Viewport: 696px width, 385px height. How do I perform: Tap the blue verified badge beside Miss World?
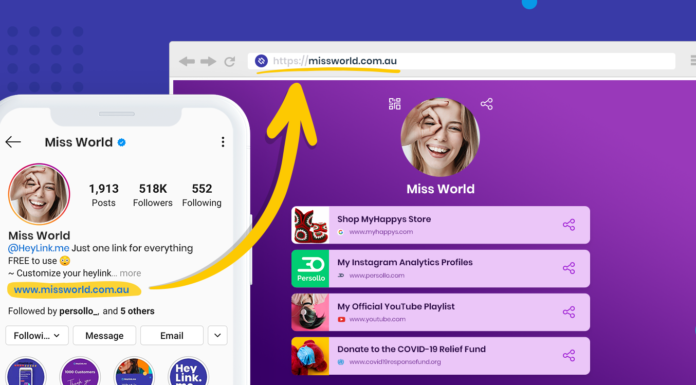[122, 142]
